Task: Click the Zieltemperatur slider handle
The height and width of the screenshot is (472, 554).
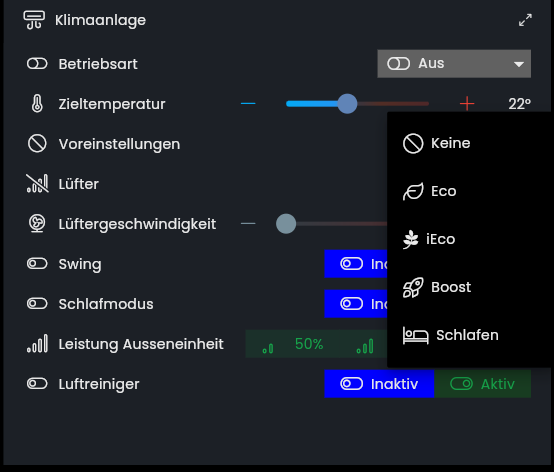Action: click(x=347, y=104)
